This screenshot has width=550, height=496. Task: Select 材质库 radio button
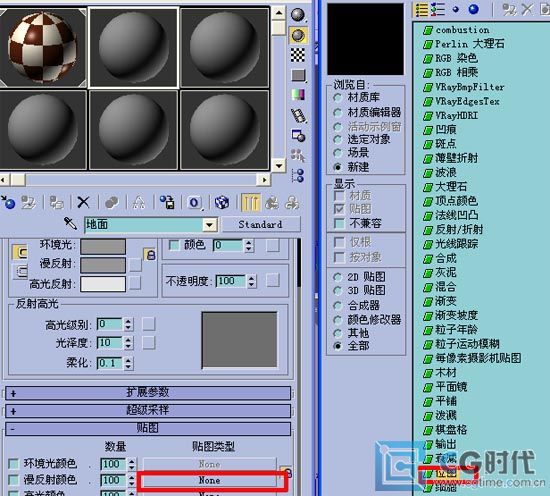pyautogui.click(x=337, y=97)
